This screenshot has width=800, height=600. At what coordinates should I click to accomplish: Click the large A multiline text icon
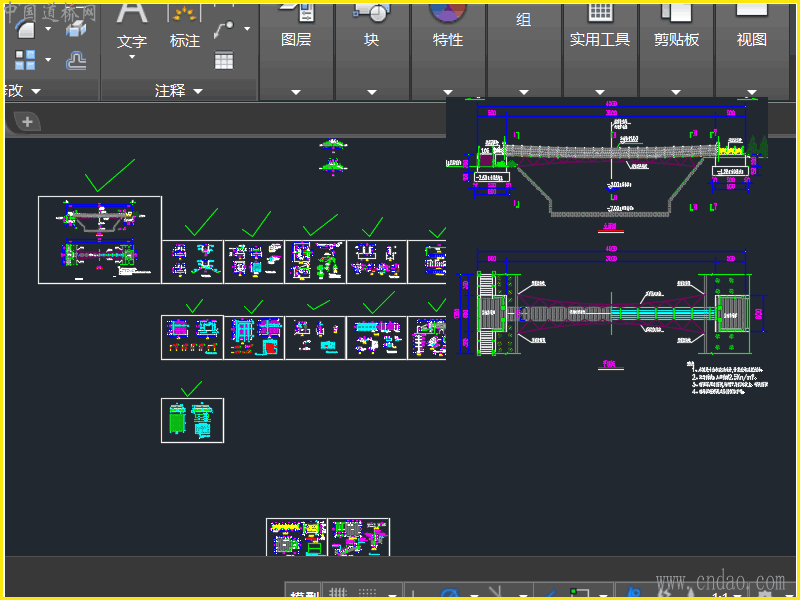[132, 13]
